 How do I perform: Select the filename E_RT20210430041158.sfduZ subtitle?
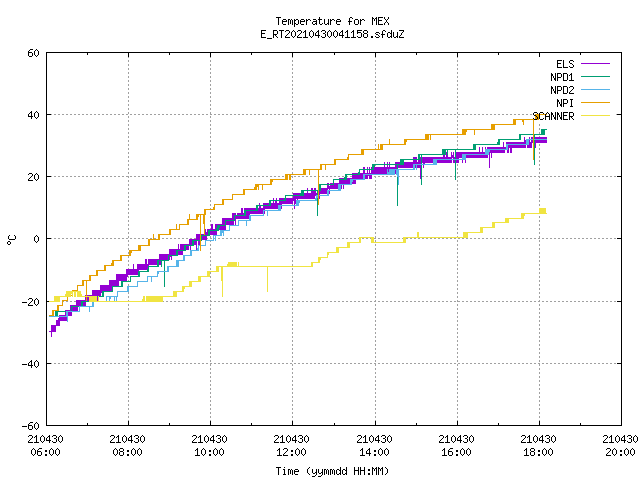point(332,34)
